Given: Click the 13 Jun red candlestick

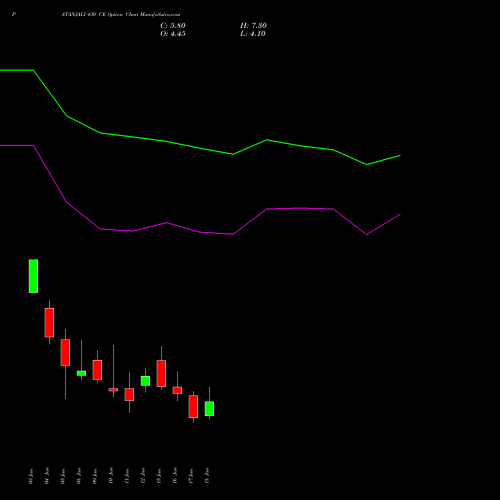Looking at the screenshot, I should [x=161, y=373].
